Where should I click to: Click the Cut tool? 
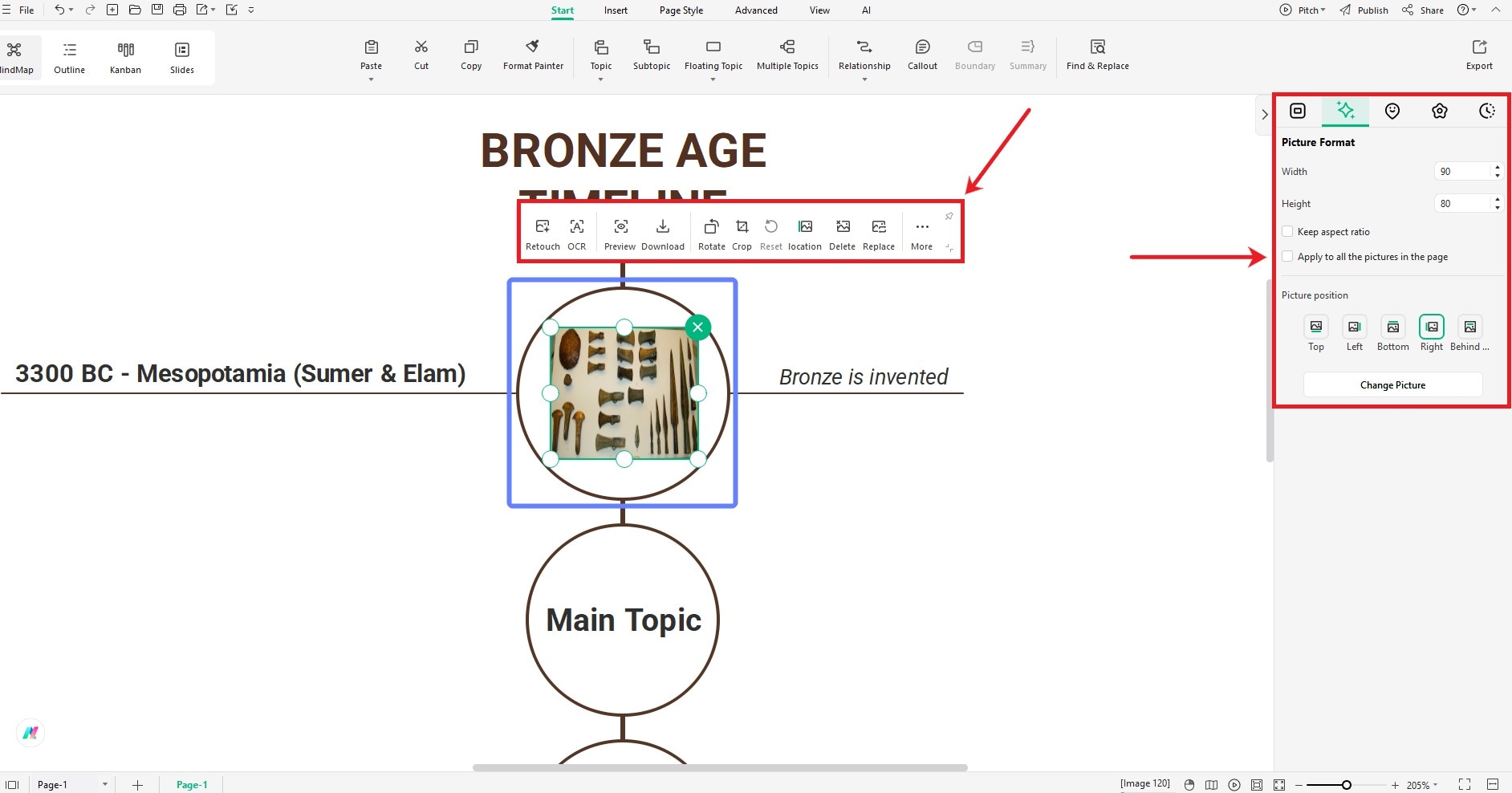coord(421,55)
